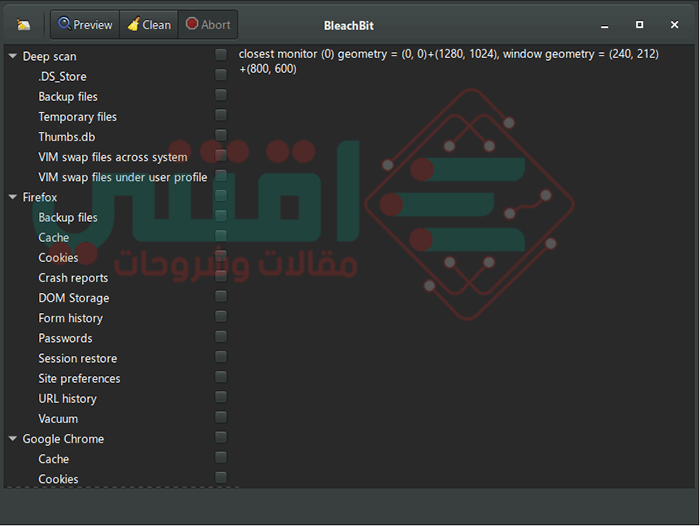Select the Session restore row
Image resolution: width=700 pixels, height=527 pixels.
click(x=78, y=358)
